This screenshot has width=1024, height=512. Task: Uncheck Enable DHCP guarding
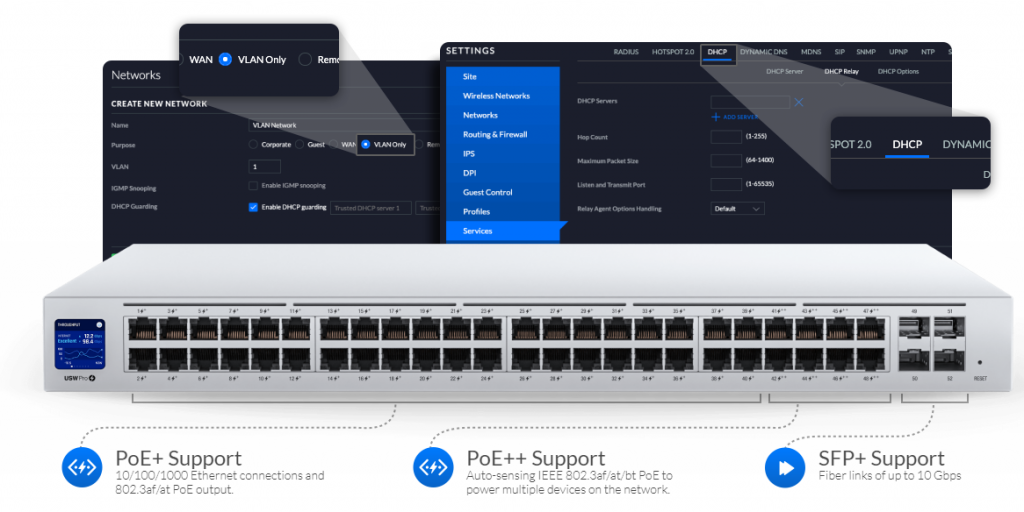coord(253,208)
